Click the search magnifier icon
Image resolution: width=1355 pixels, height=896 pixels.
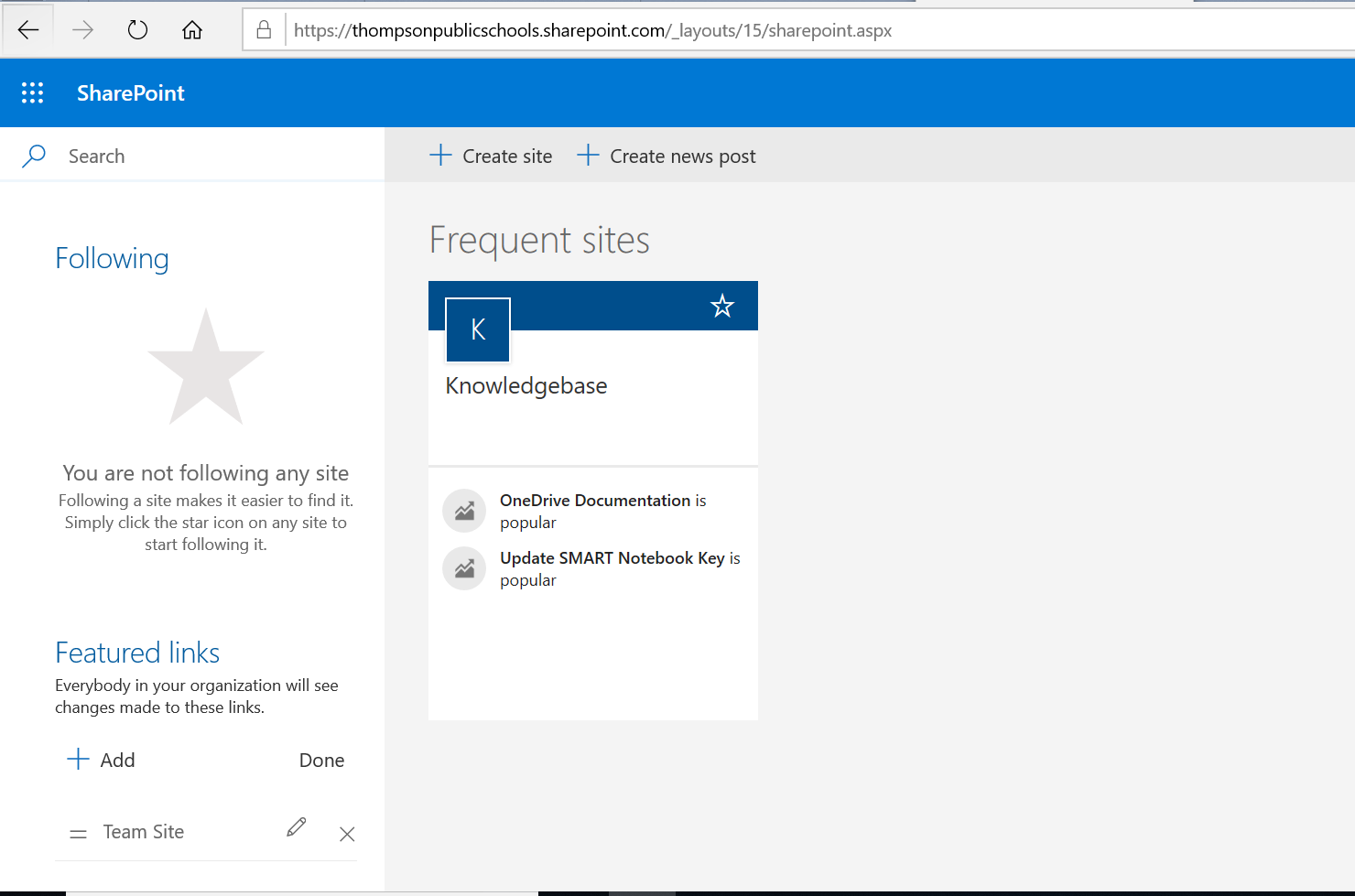point(34,156)
